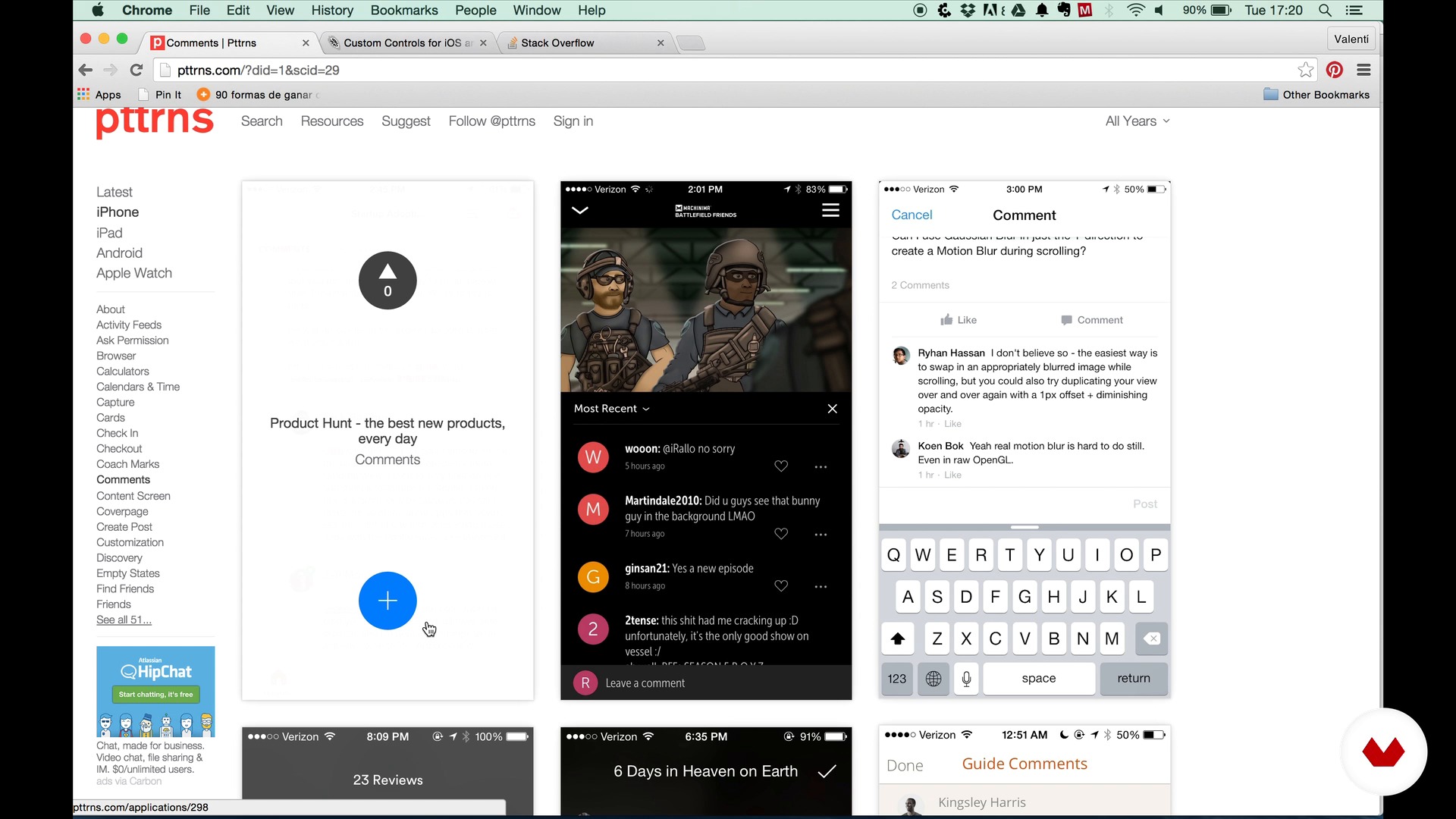The width and height of the screenshot is (1456, 819).
Task: Reload the page with refresh icon
Action: click(x=136, y=70)
